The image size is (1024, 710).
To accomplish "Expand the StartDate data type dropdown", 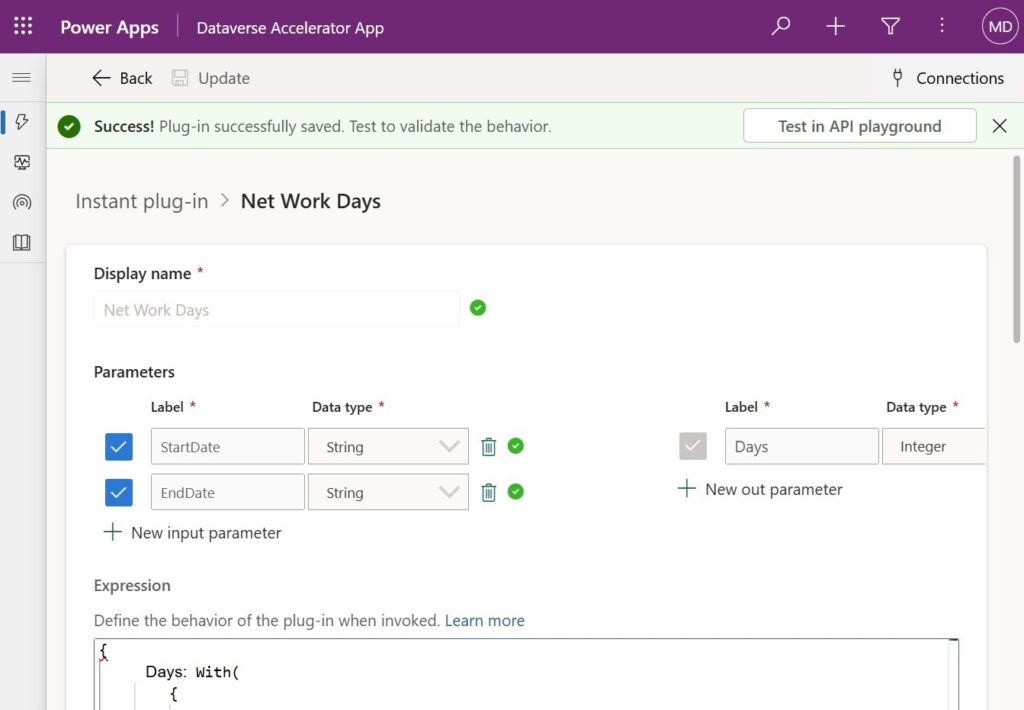I will pos(388,447).
